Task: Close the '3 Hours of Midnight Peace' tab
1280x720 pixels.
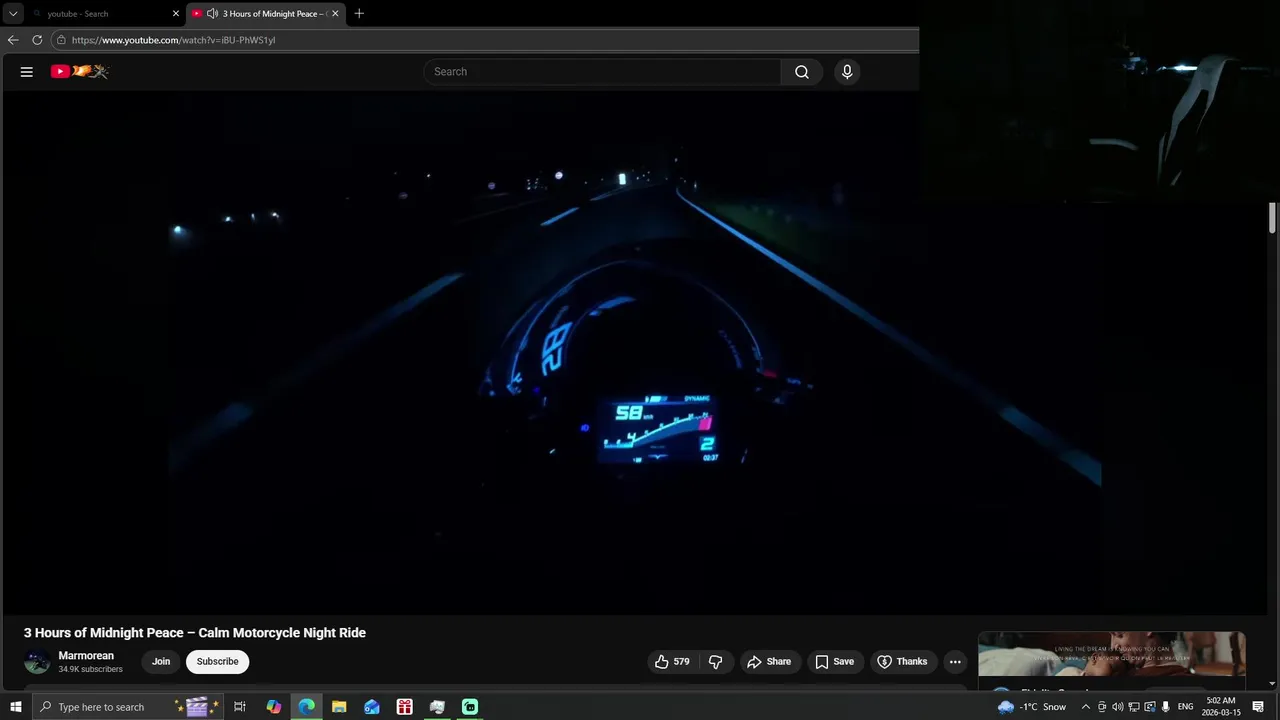Action: (335, 14)
